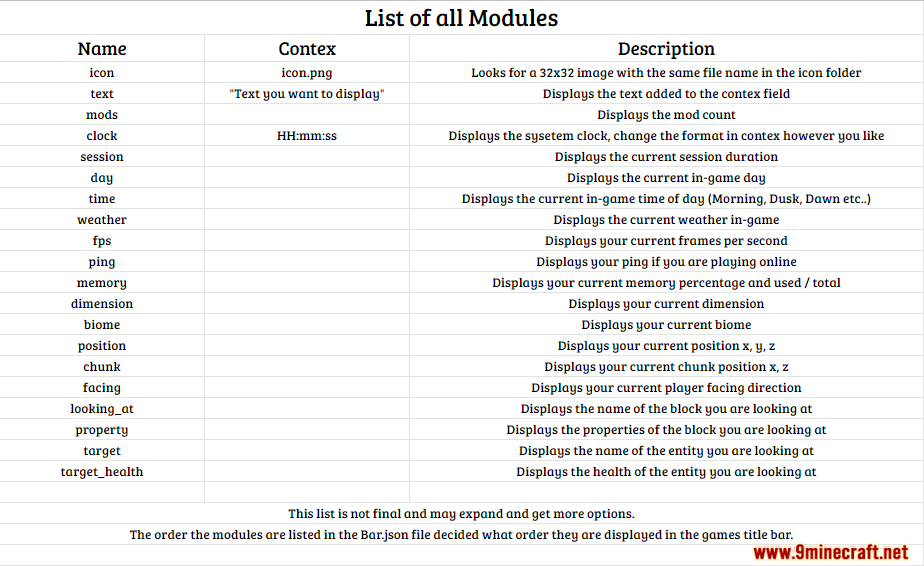
Task: Click the "session" module name
Action: tap(102, 157)
